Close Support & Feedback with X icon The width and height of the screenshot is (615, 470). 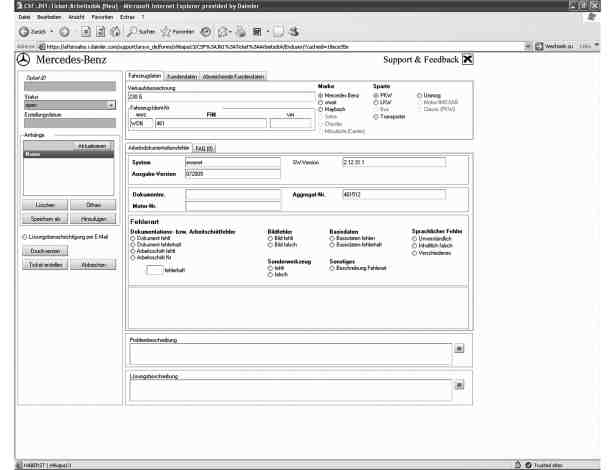point(468,59)
